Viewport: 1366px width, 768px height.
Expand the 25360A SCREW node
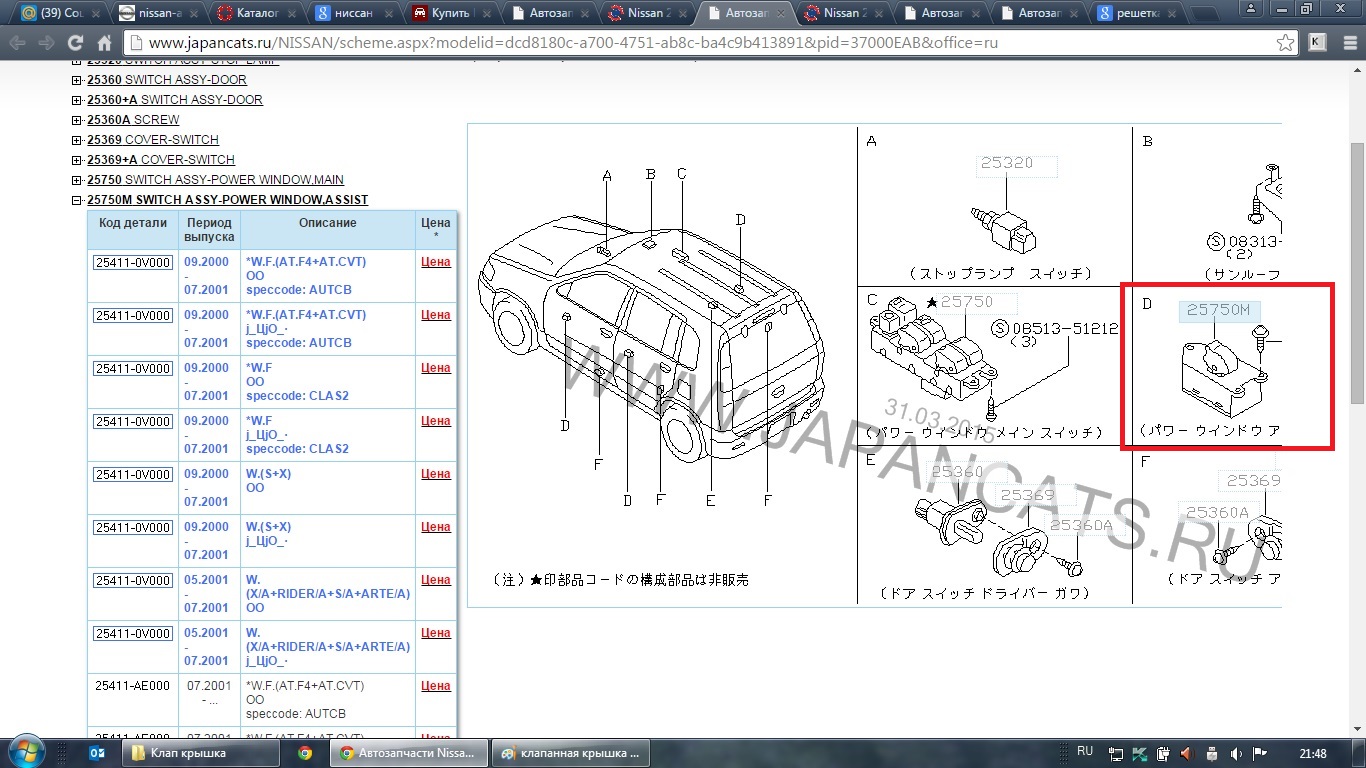click(x=77, y=120)
